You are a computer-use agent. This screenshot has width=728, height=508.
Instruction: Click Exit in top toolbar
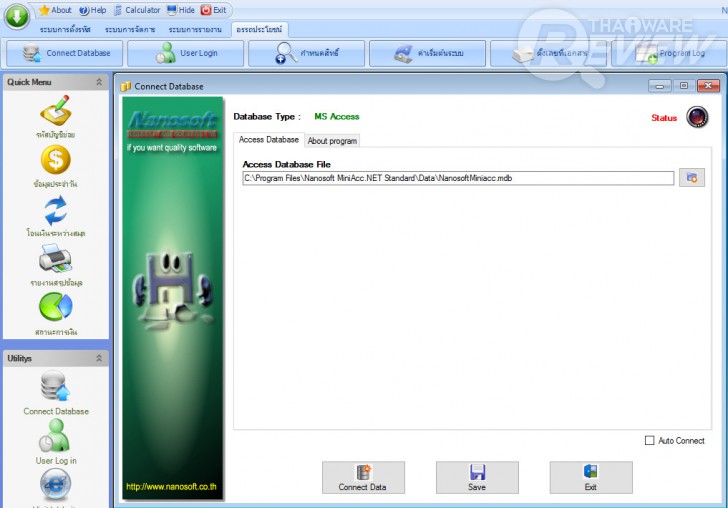click(x=214, y=10)
